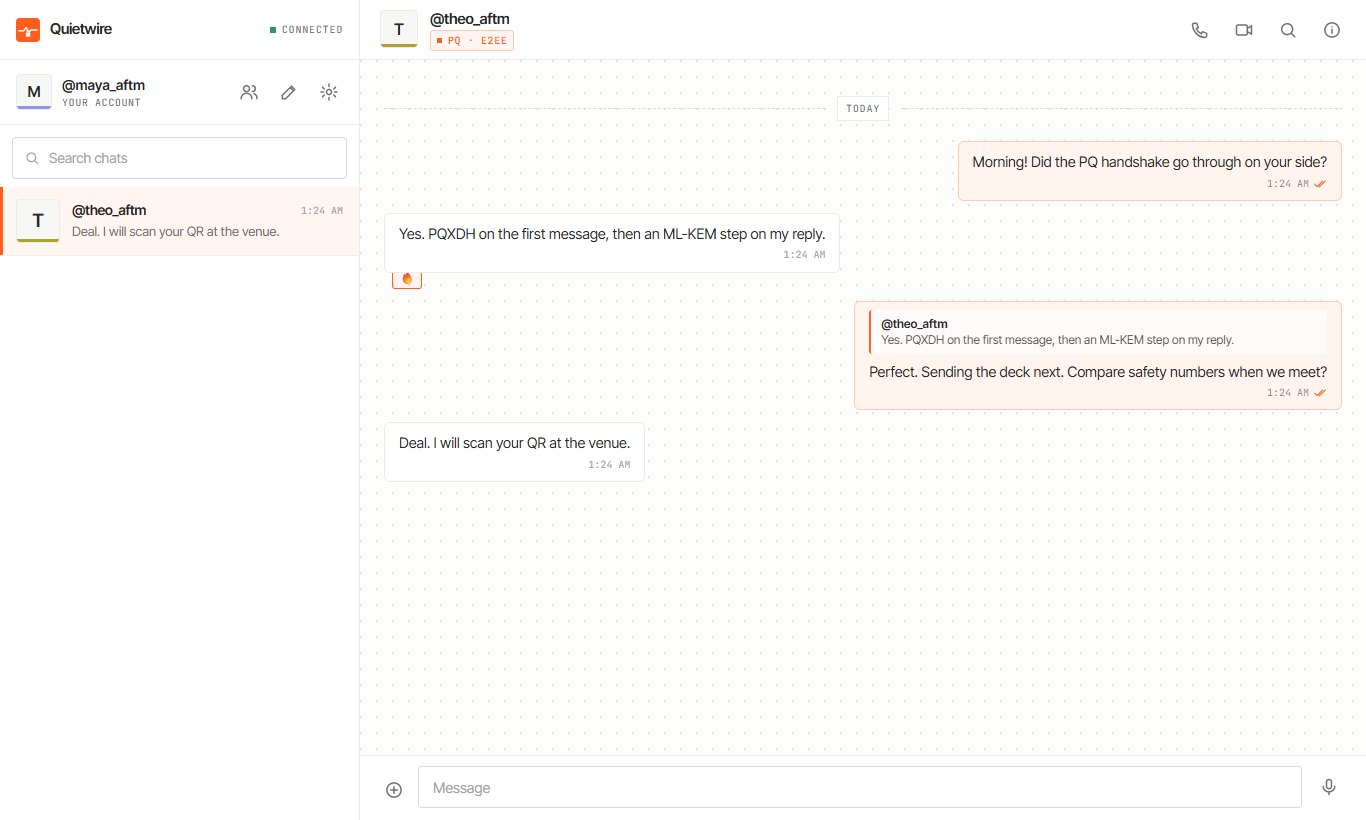Click the read receipt on "Morning!" message
1366x820 pixels.
(x=1320, y=184)
